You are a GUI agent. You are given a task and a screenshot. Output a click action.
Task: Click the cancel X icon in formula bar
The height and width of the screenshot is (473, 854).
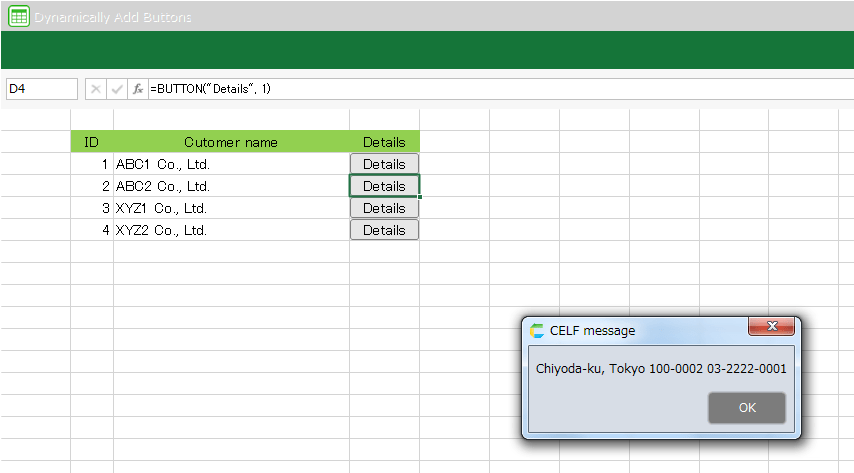click(96, 89)
